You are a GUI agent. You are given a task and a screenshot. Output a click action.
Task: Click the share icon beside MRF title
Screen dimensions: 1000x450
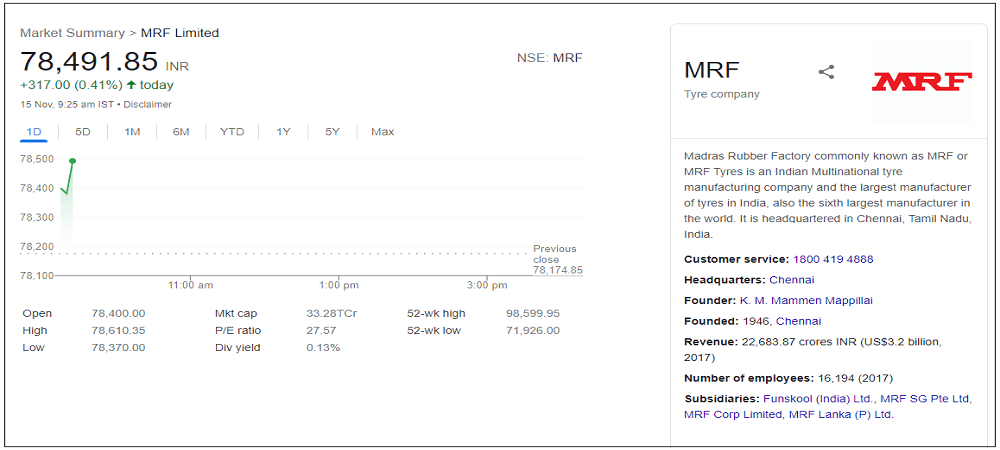(826, 72)
